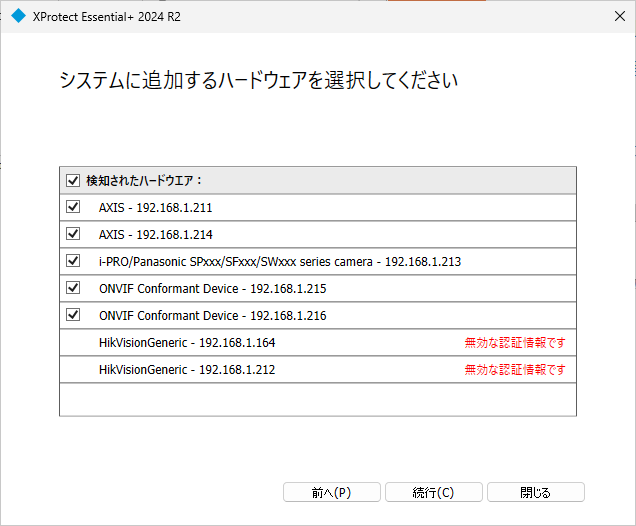Click 無効な認証情報です error for 192.168.1.164
Viewport: 636px width, 526px height.
pos(515,343)
